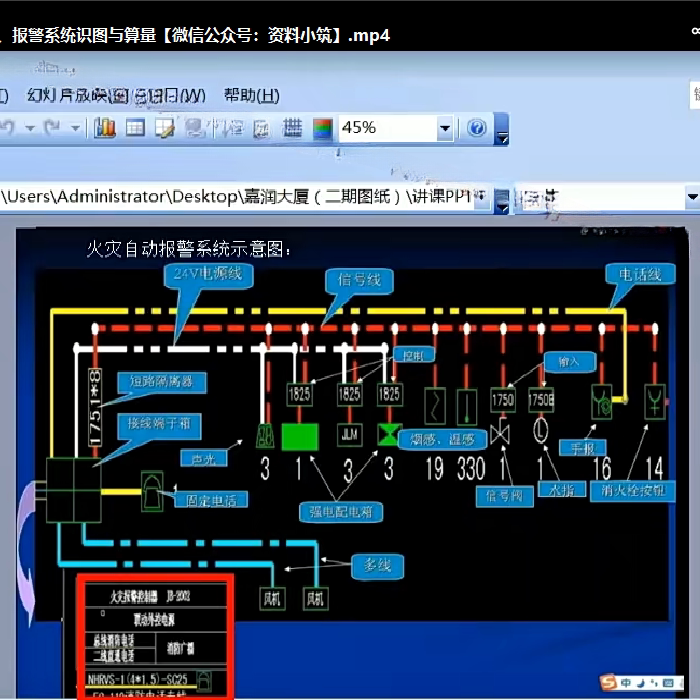
Task: Click the vertical 1751*8 label
Action: coord(95,407)
